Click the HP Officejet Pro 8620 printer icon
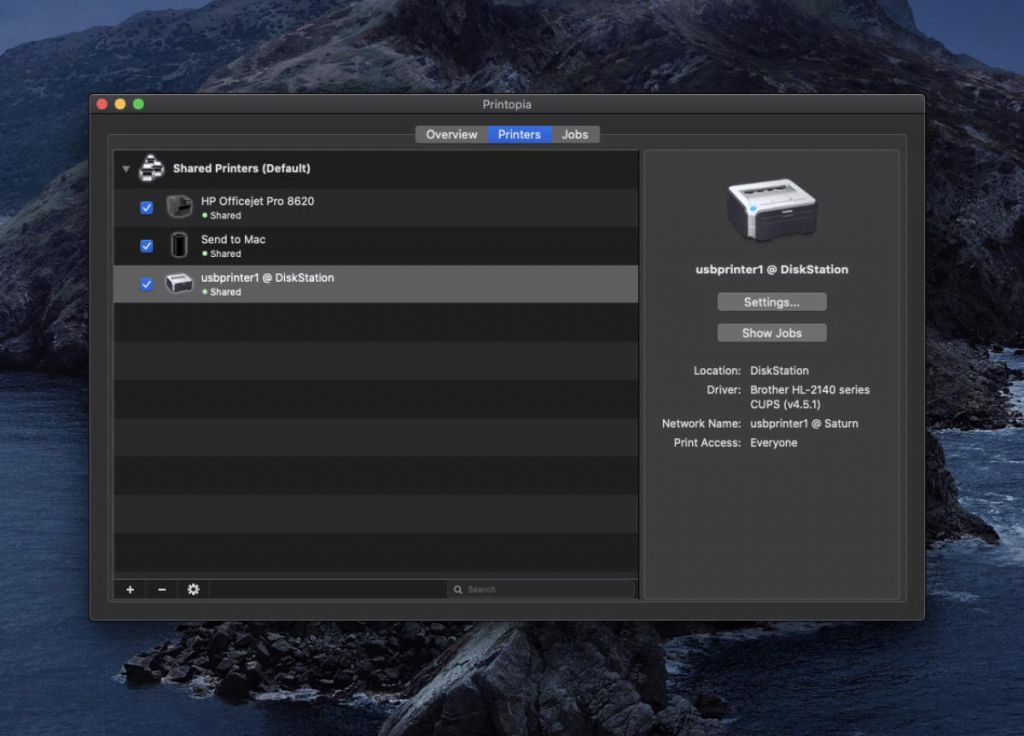 click(180, 206)
